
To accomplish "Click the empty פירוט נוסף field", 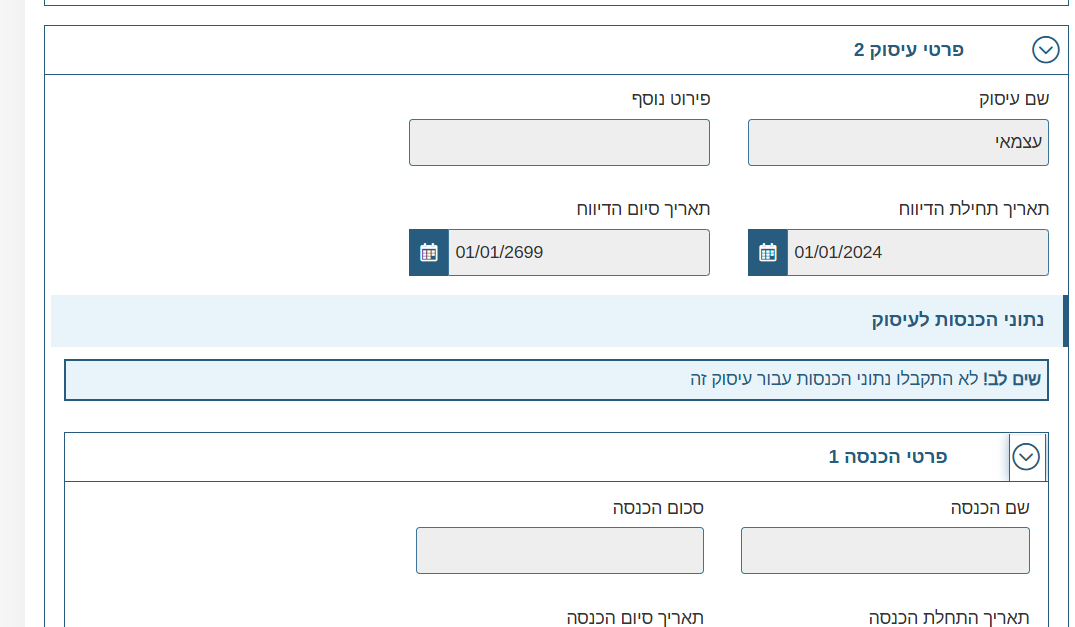I will tap(559, 143).
